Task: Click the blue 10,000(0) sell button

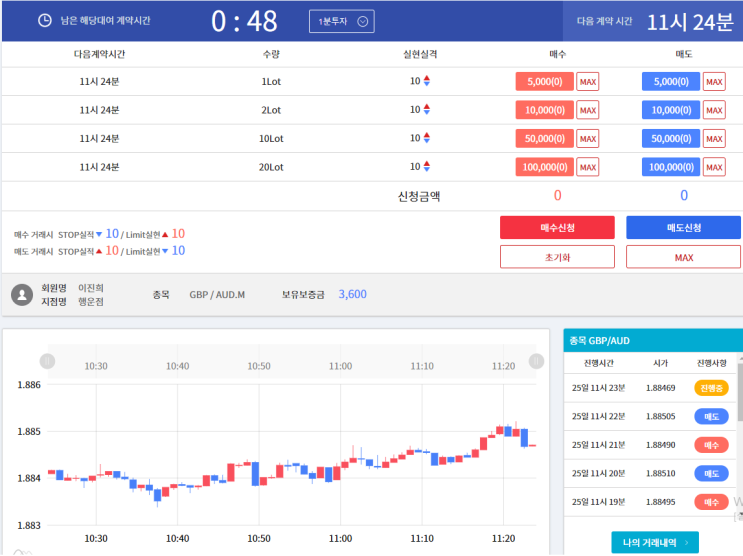Action: [x=671, y=110]
